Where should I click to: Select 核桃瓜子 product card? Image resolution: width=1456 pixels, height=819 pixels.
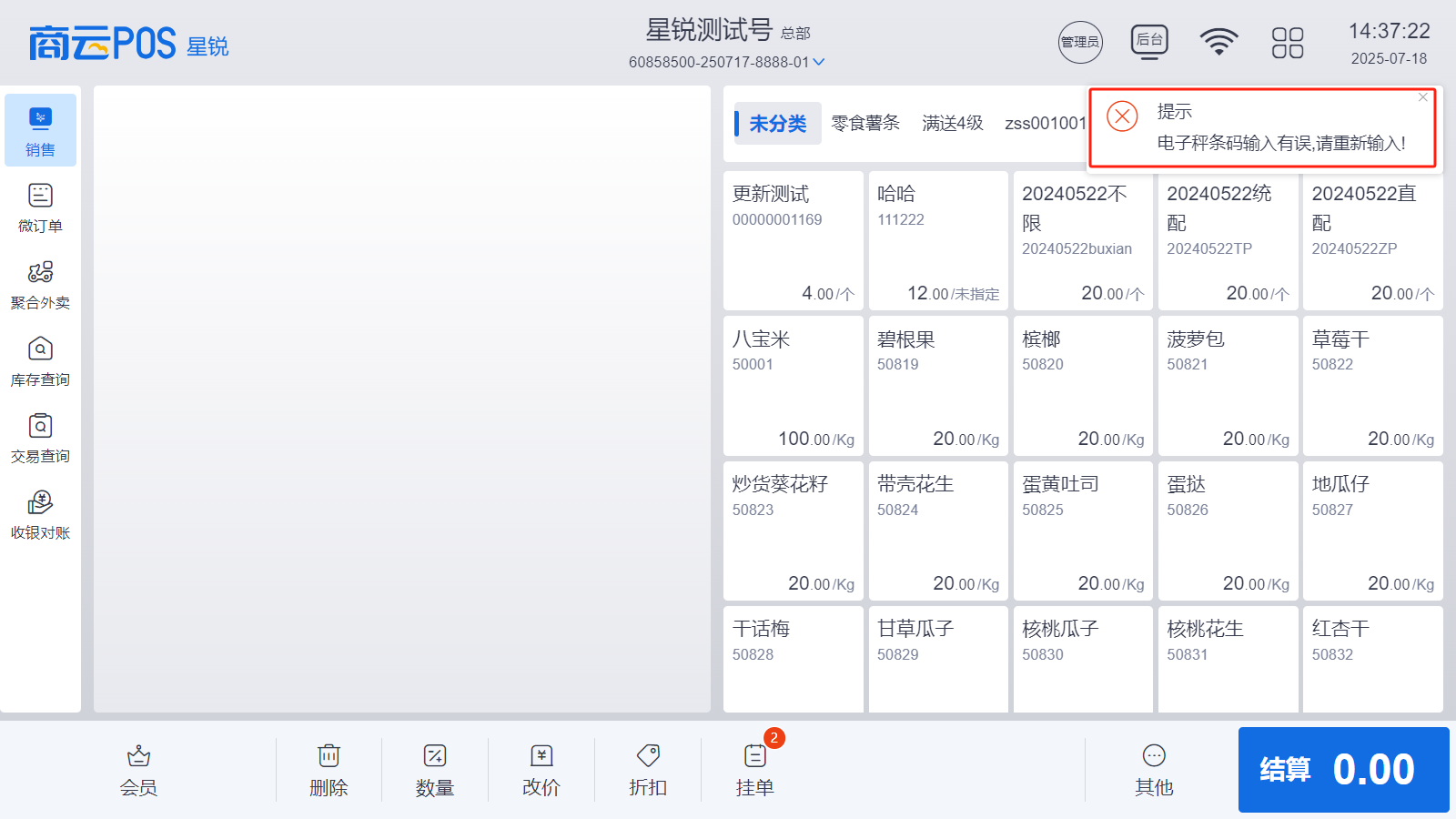pos(1083,659)
